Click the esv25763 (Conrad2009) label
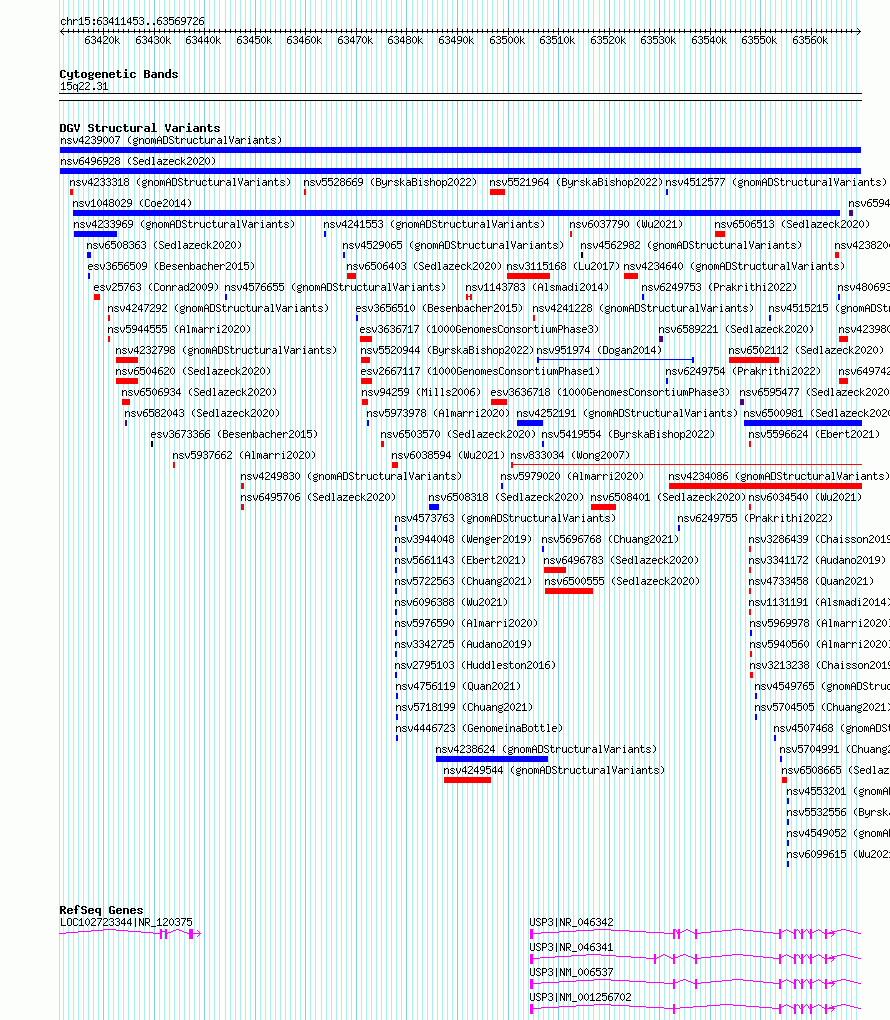This screenshot has height=1020, width=890. (x=156, y=288)
